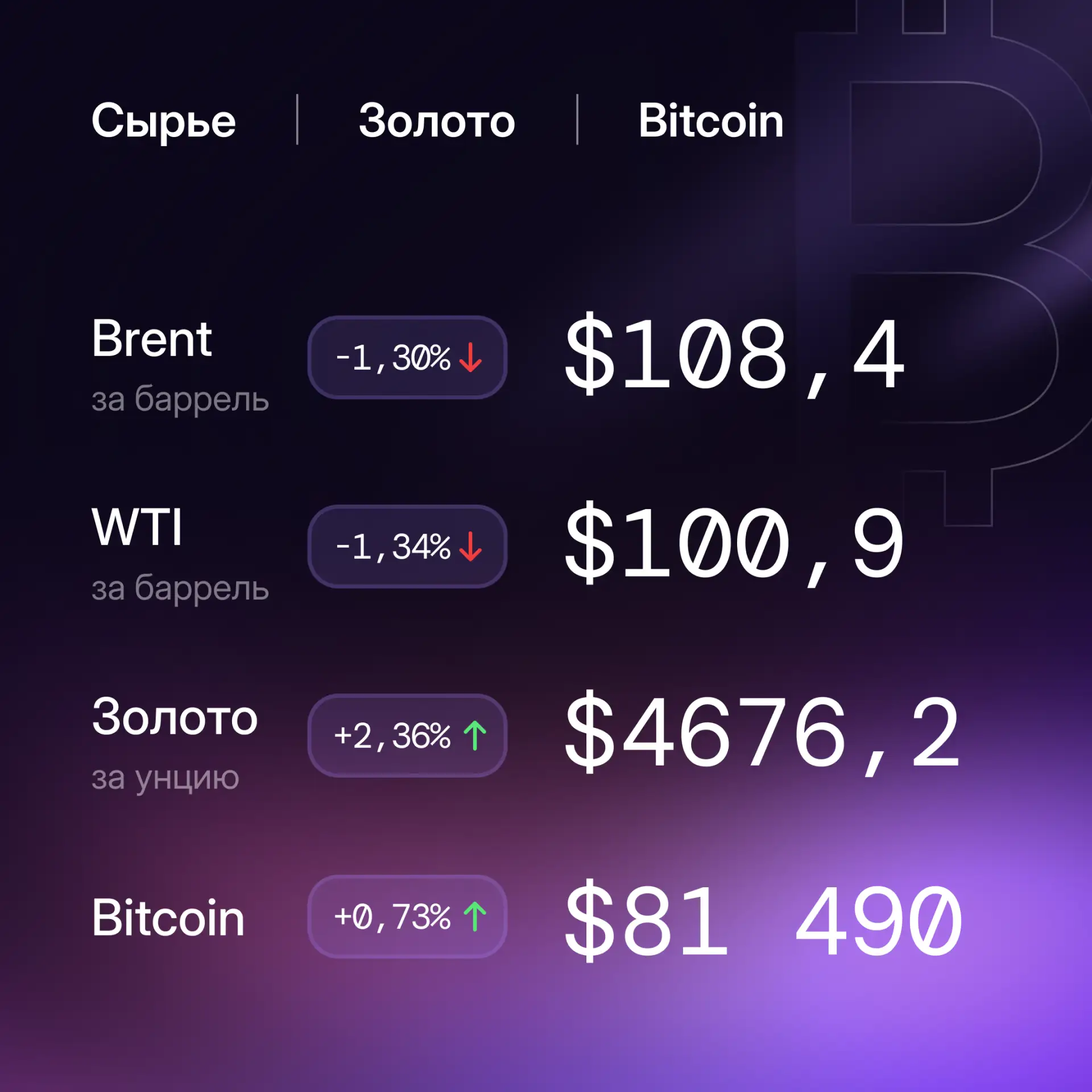The image size is (1092, 1092).
Task: Click the Brent price $108,4
Action: [734, 355]
